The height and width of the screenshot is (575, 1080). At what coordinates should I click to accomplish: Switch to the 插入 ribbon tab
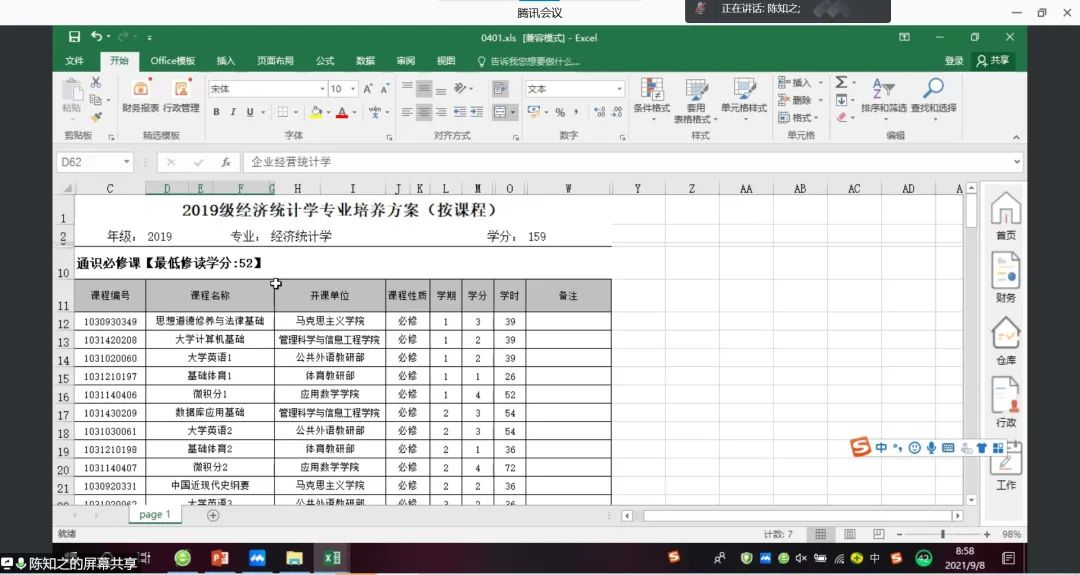226,61
